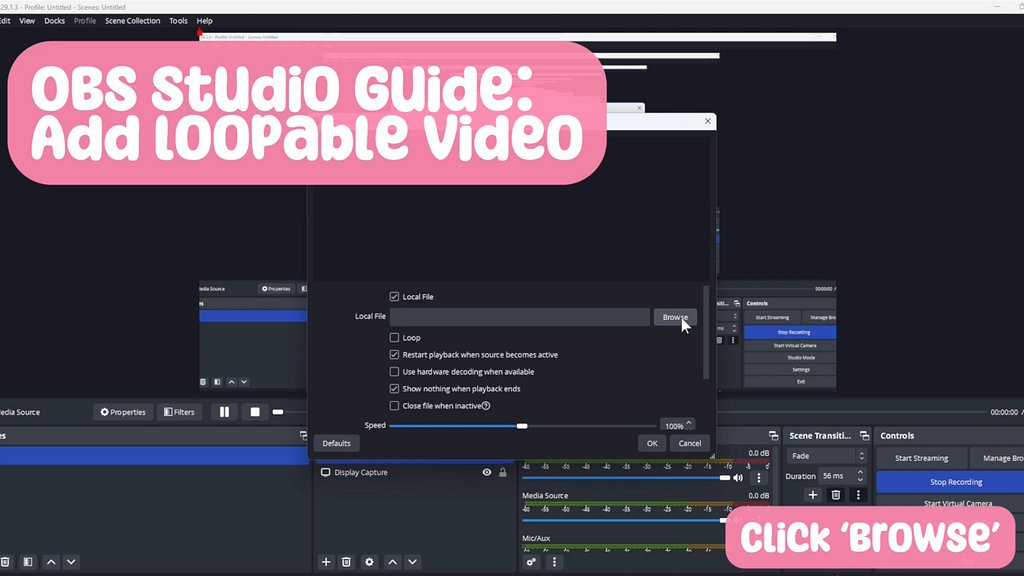This screenshot has width=1024, height=576.
Task: Open the Fade scene transition dropdown
Action: coord(826,456)
